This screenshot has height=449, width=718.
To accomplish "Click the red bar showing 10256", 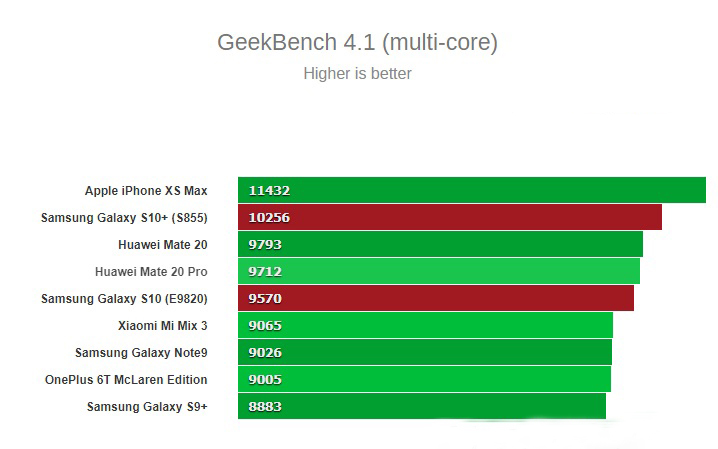I will (x=449, y=217).
